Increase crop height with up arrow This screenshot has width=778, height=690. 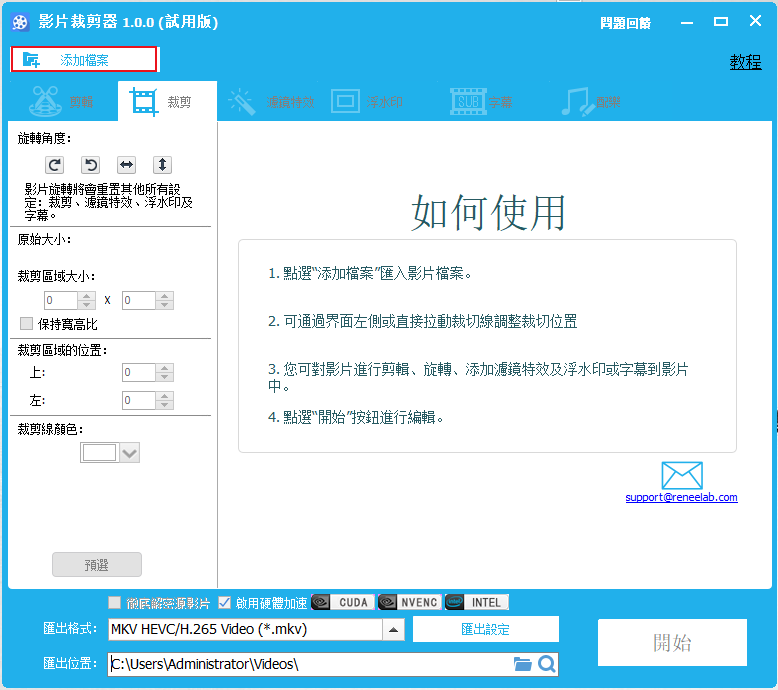[165, 296]
